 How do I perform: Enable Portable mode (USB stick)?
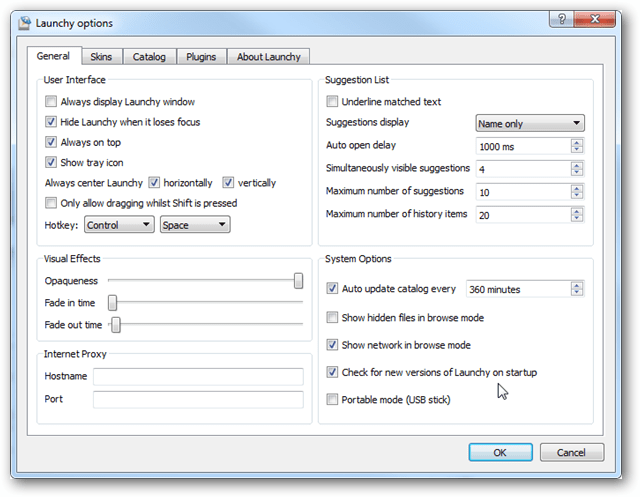tap(332, 399)
